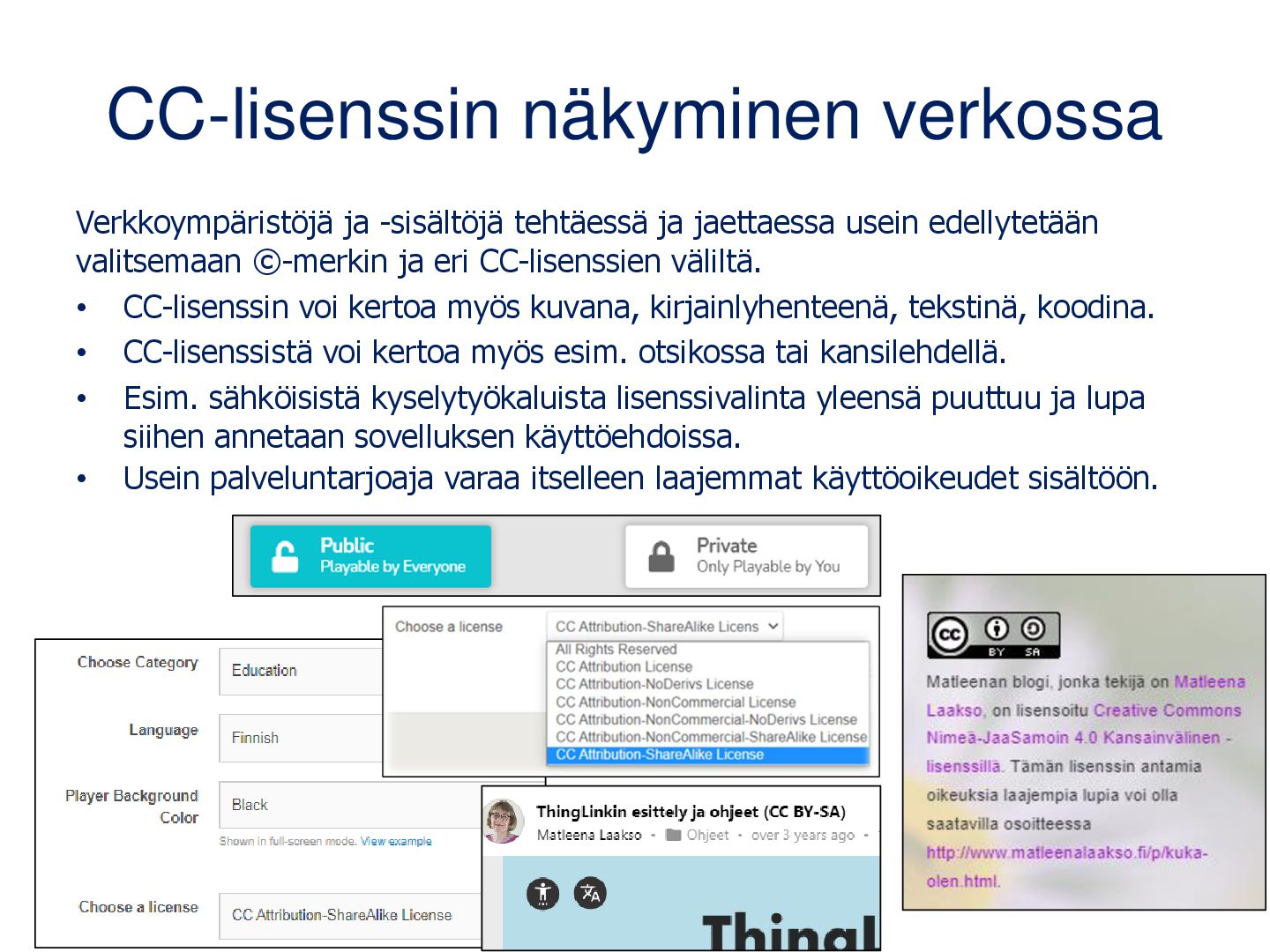
Task: Click the slide title CC-lisenssin näkyminen verkossa
Action: pyautogui.click(x=634, y=115)
